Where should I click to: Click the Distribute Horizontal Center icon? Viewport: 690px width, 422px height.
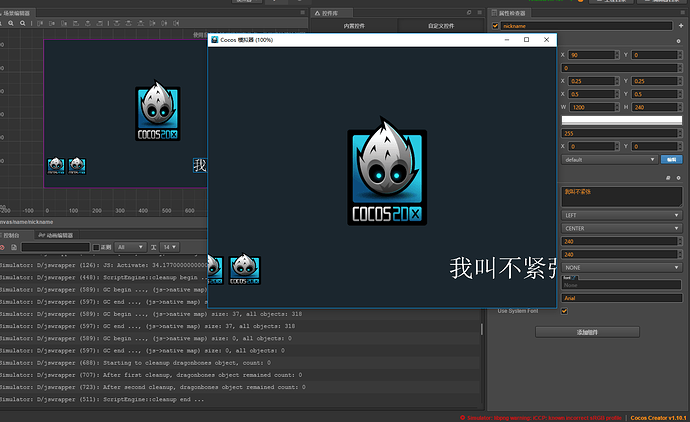tap(164, 23)
